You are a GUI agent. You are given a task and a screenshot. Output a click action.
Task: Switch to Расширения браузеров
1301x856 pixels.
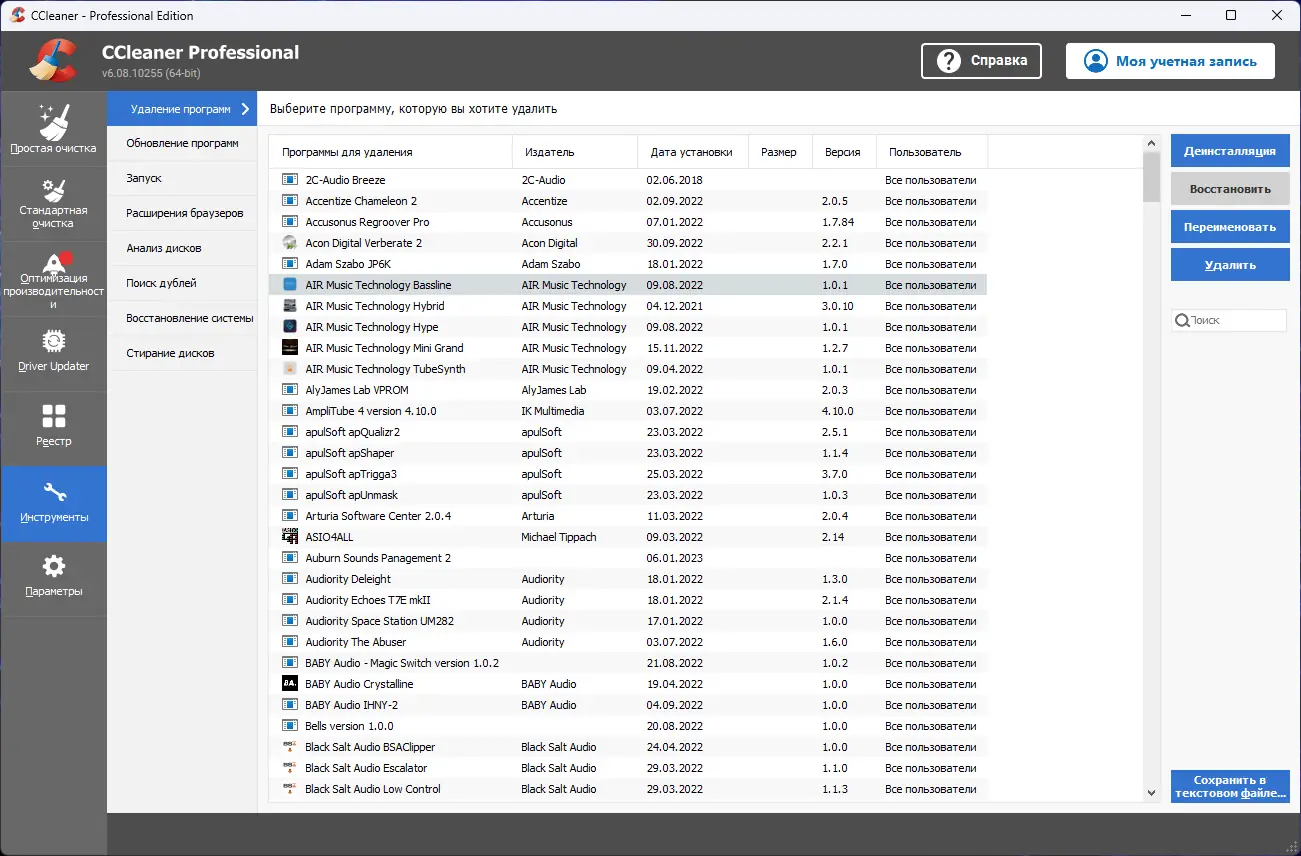pos(183,213)
